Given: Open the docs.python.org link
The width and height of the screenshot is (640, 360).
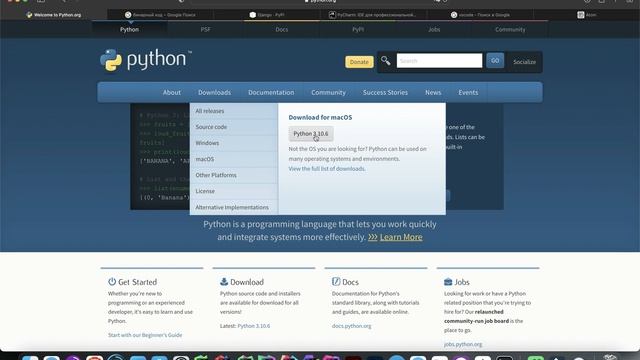Looking at the screenshot, I should click(351, 326).
